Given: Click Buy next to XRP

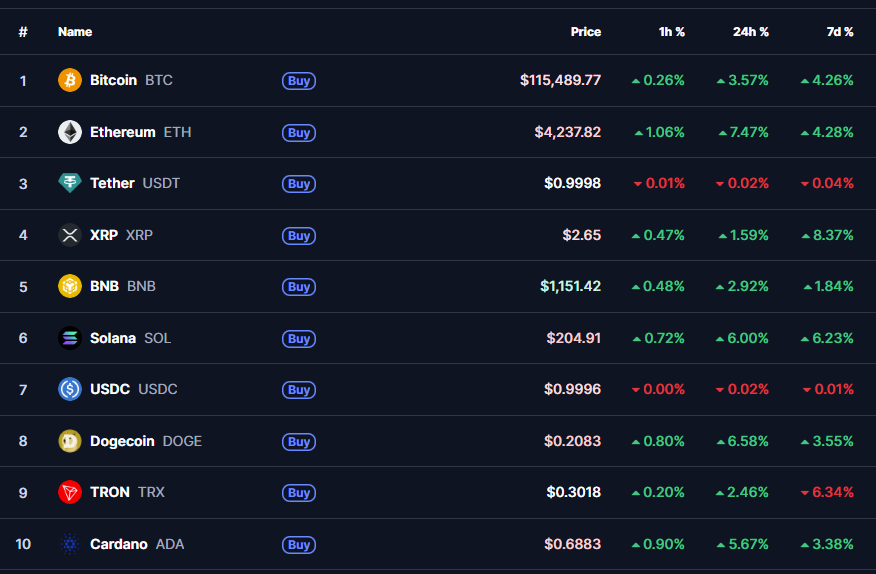Looking at the screenshot, I should (x=299, y=236).
